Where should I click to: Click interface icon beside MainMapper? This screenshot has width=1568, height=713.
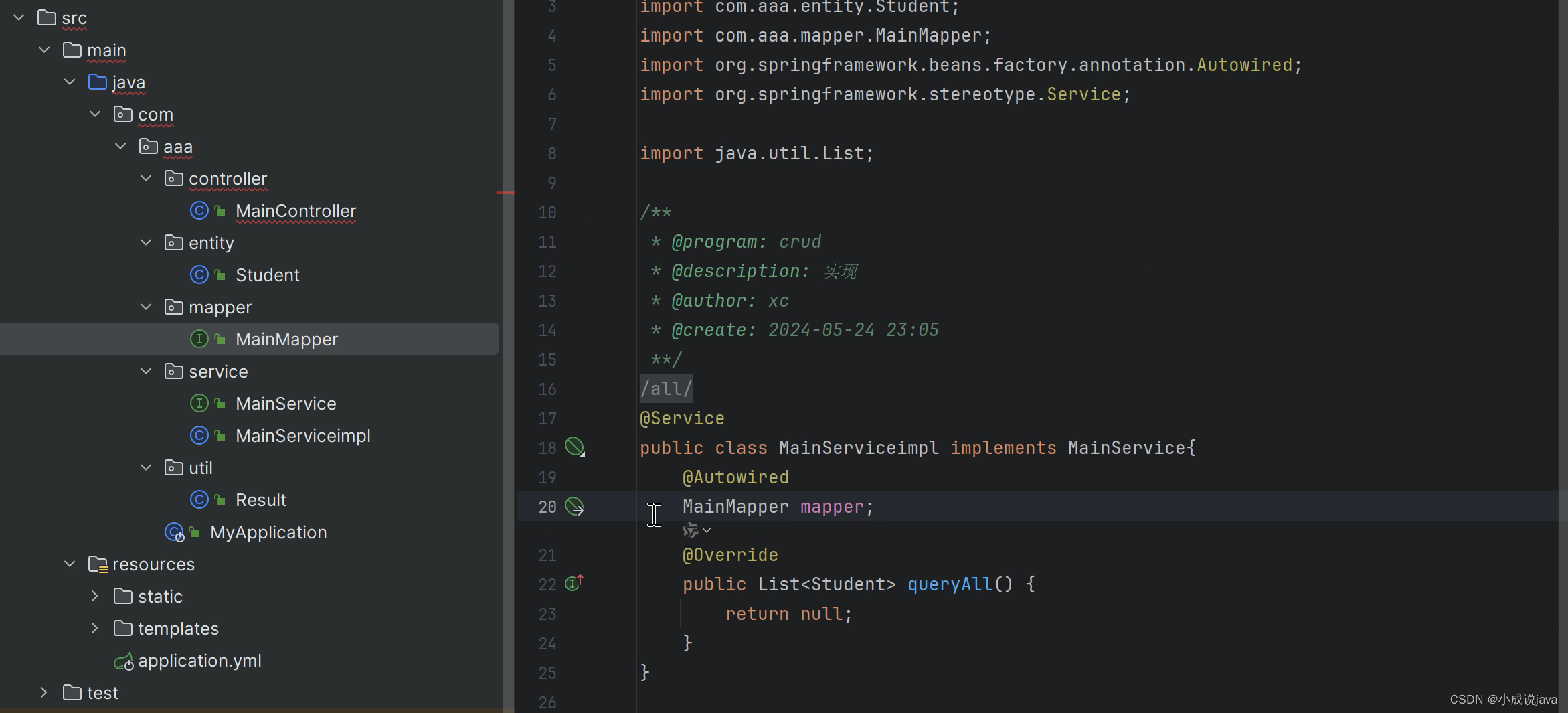pos(199,339)
